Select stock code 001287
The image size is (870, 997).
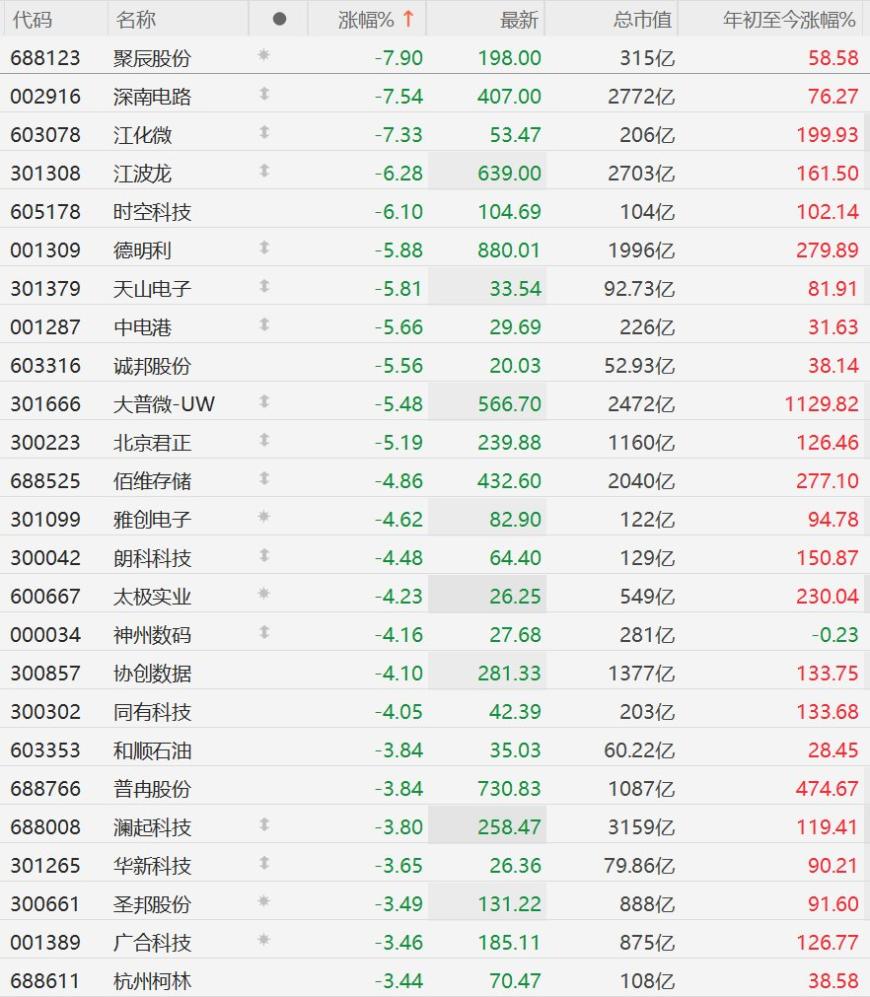coord(45,327)
